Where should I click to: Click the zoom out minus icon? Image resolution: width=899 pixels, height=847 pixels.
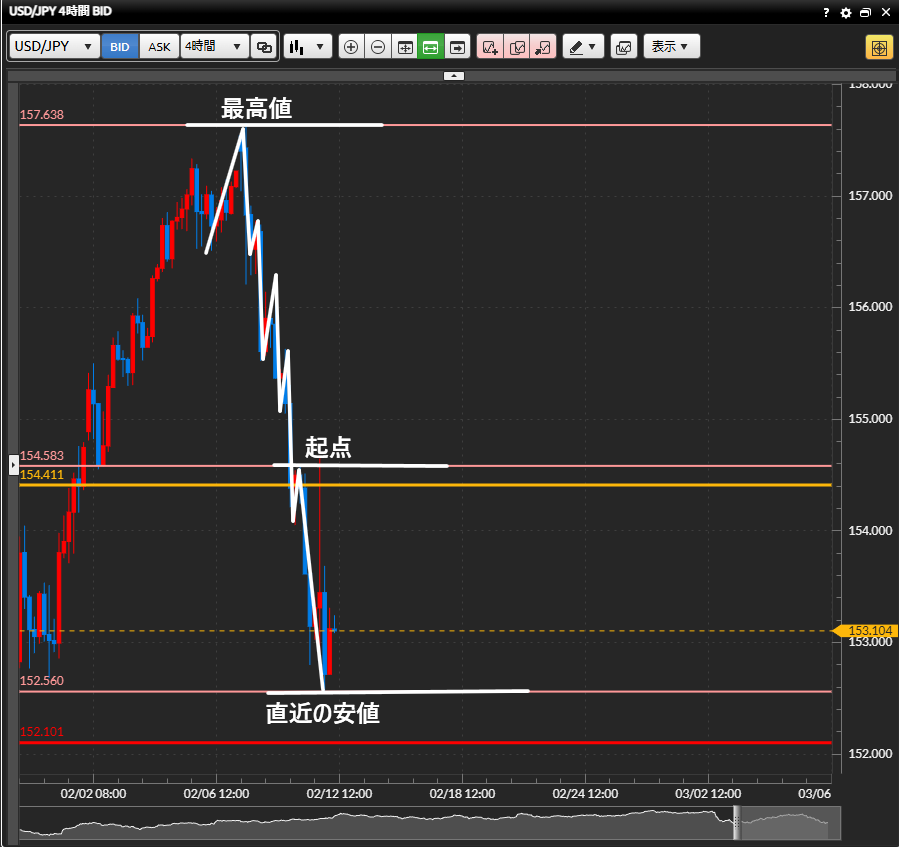pos(378,47)
